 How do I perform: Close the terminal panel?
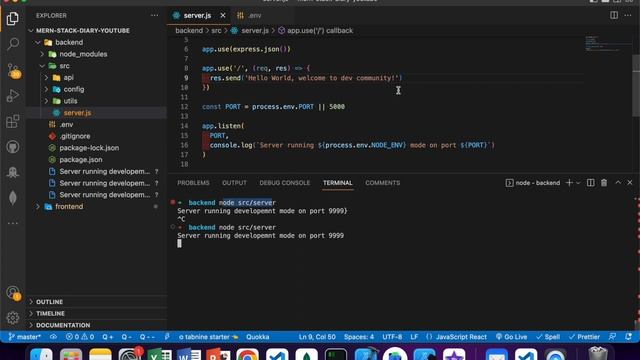[630, 183]
